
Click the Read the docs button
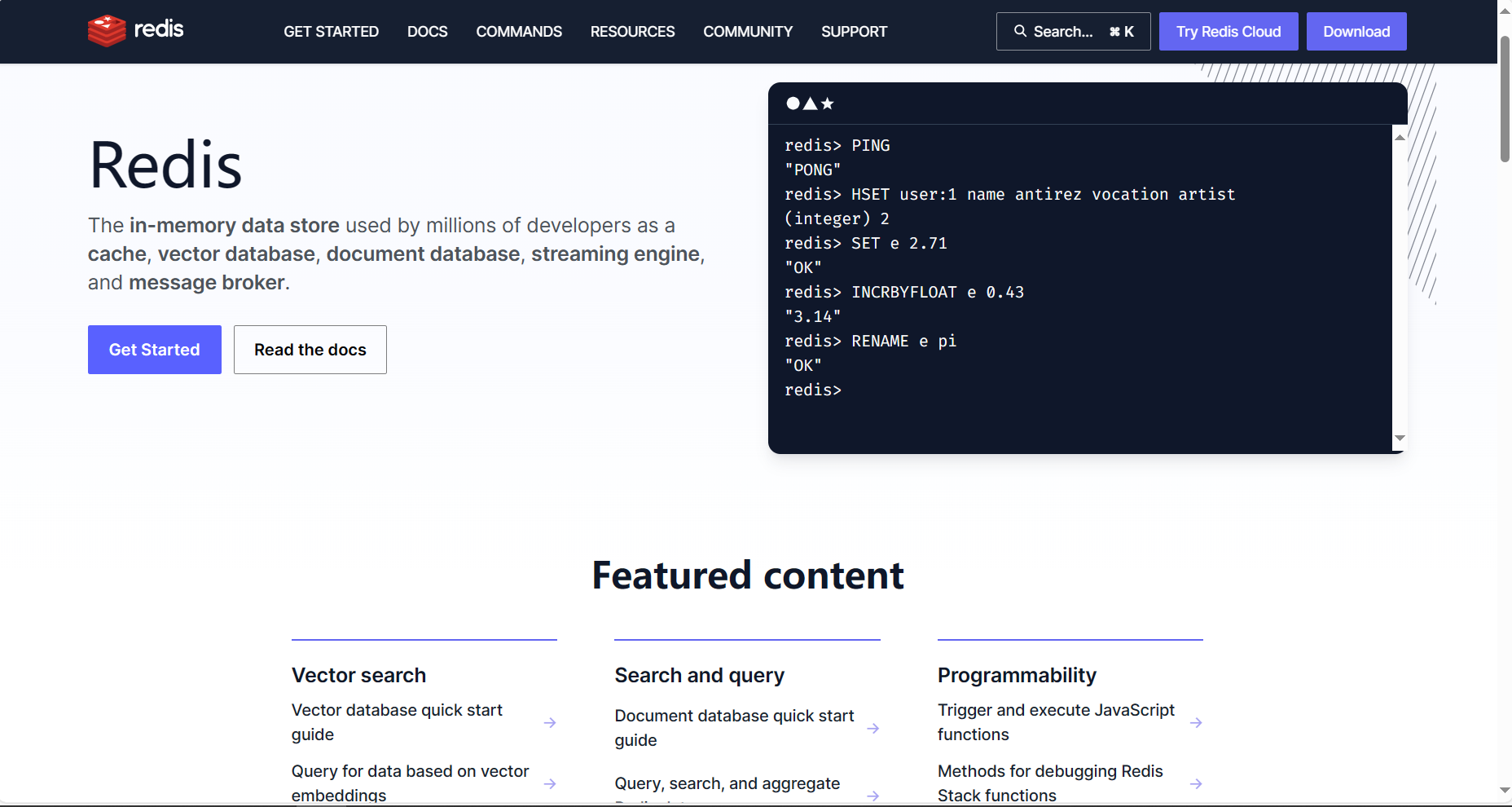pyautogui.click(x=310, y=350)
